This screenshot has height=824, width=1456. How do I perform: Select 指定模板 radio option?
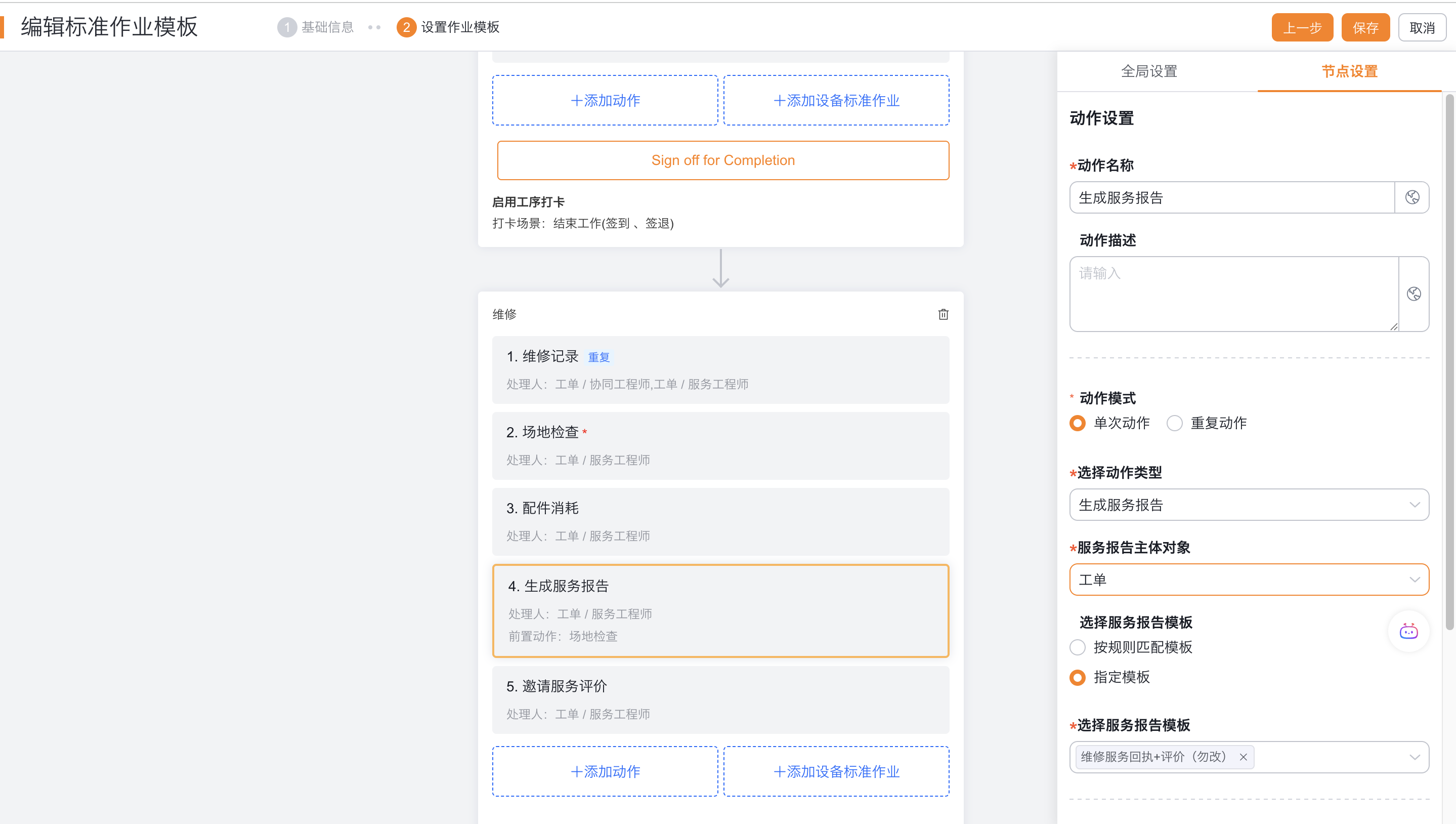coord(1078,677)
